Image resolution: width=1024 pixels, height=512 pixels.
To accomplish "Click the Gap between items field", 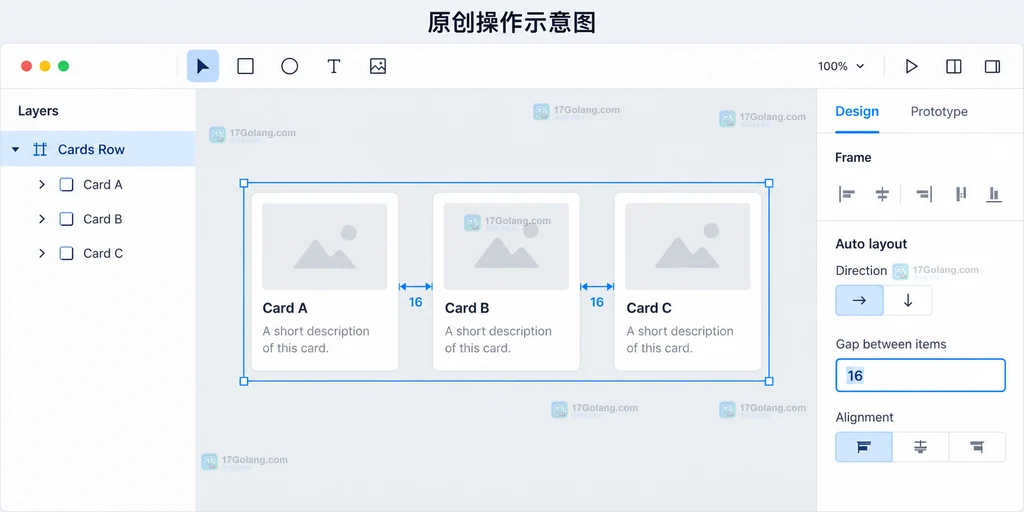I will [x=920, y=376].
